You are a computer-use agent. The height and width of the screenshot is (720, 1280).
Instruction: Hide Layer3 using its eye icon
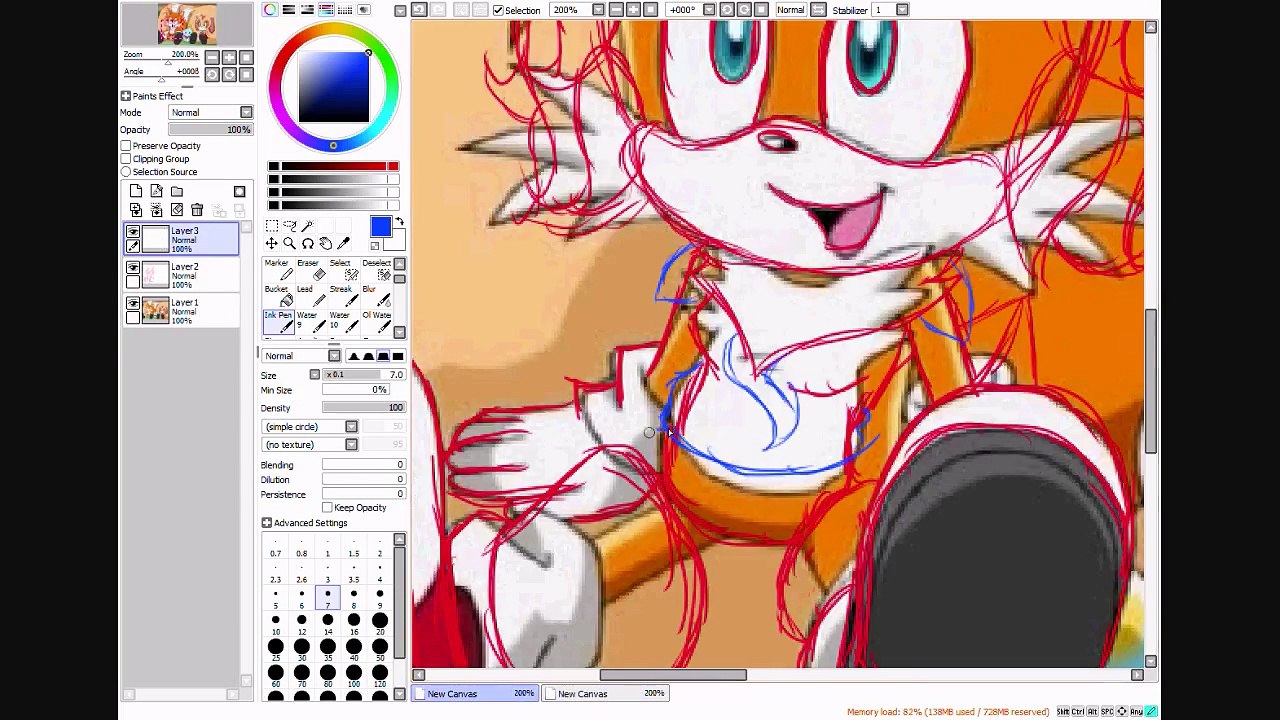[133, 232]
